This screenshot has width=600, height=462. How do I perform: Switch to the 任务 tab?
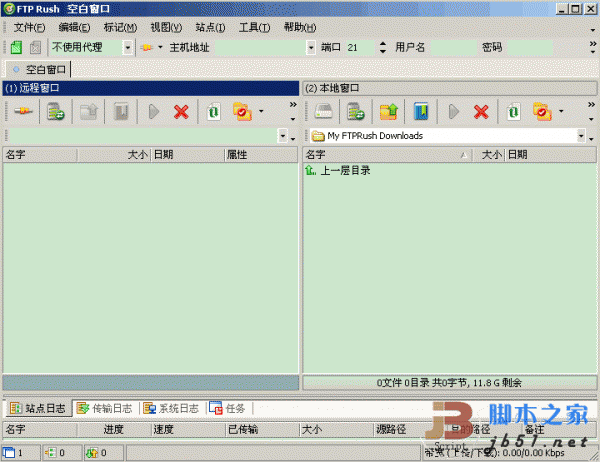point(227,408)
